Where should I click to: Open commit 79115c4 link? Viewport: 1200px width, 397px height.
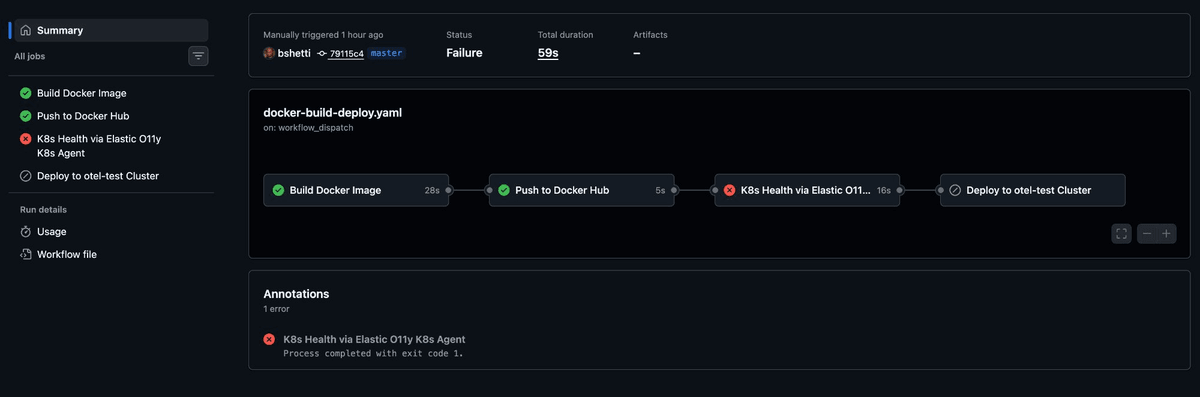click(346, 53)
